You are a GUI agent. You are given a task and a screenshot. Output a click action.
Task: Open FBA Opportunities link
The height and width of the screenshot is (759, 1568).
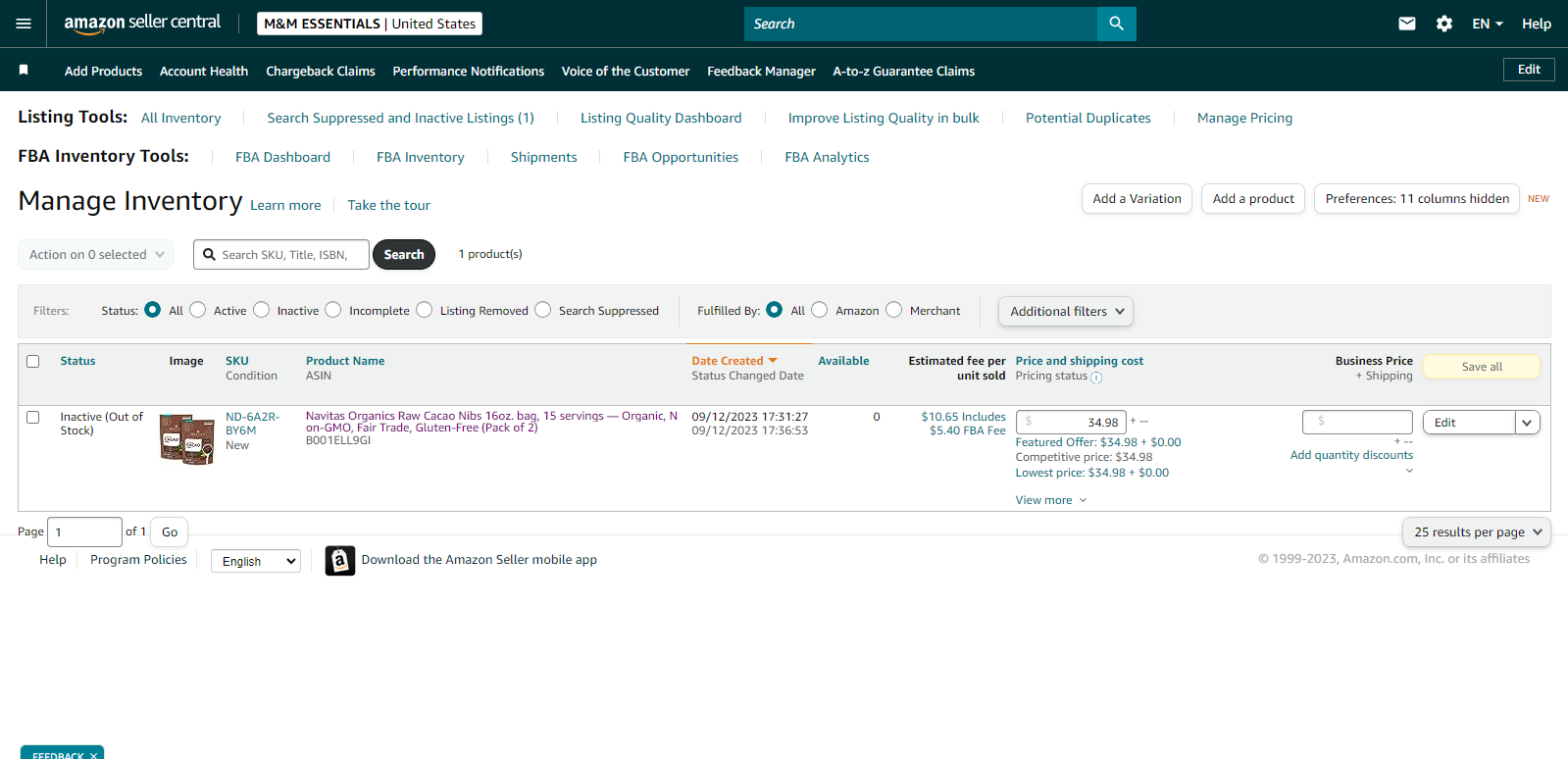tap(681, 157)
